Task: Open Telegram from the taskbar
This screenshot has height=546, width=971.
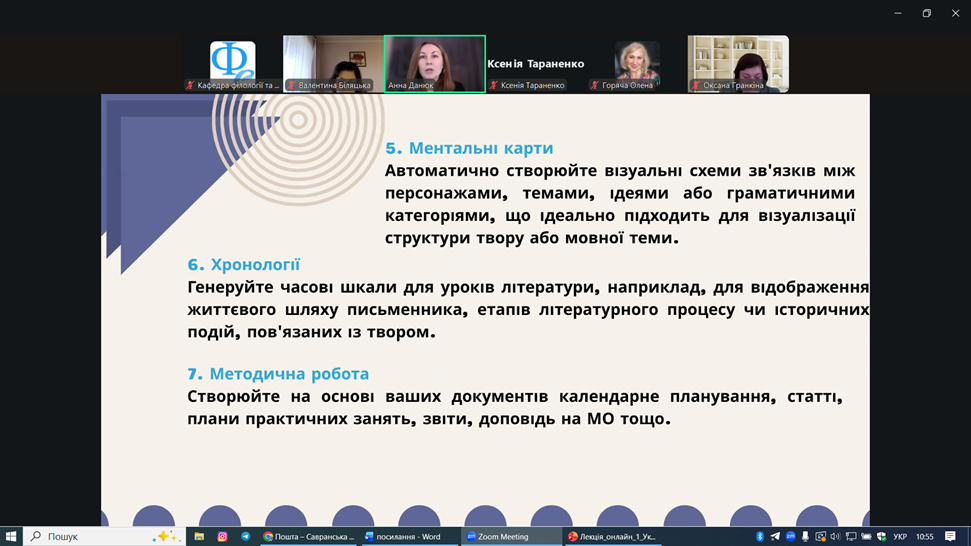Action: pos(245,537)
